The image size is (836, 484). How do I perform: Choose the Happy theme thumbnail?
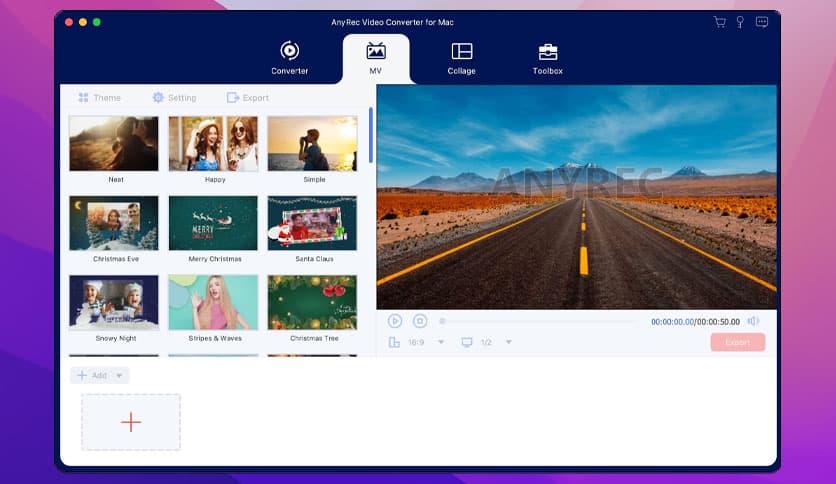click(213, 144)
